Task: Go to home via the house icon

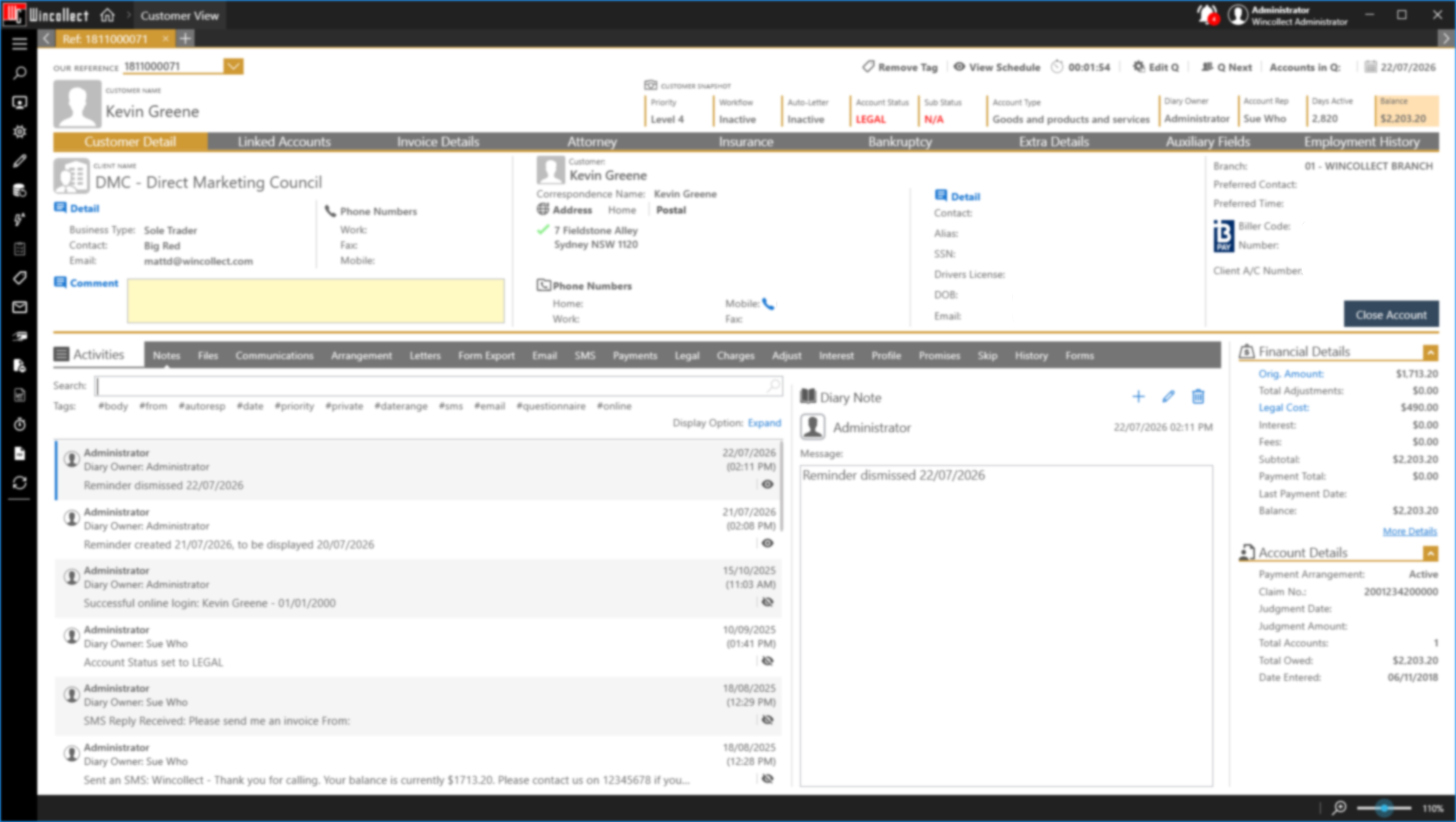Action: click(107, 15)
